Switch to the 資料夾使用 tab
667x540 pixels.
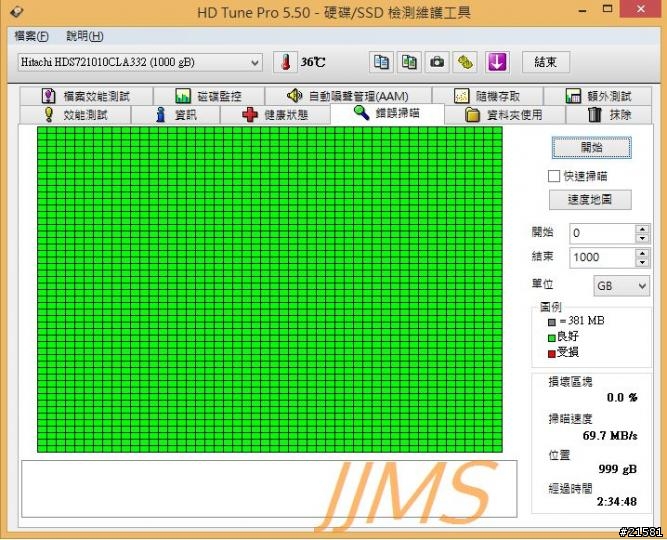click(x=505, y=114)
